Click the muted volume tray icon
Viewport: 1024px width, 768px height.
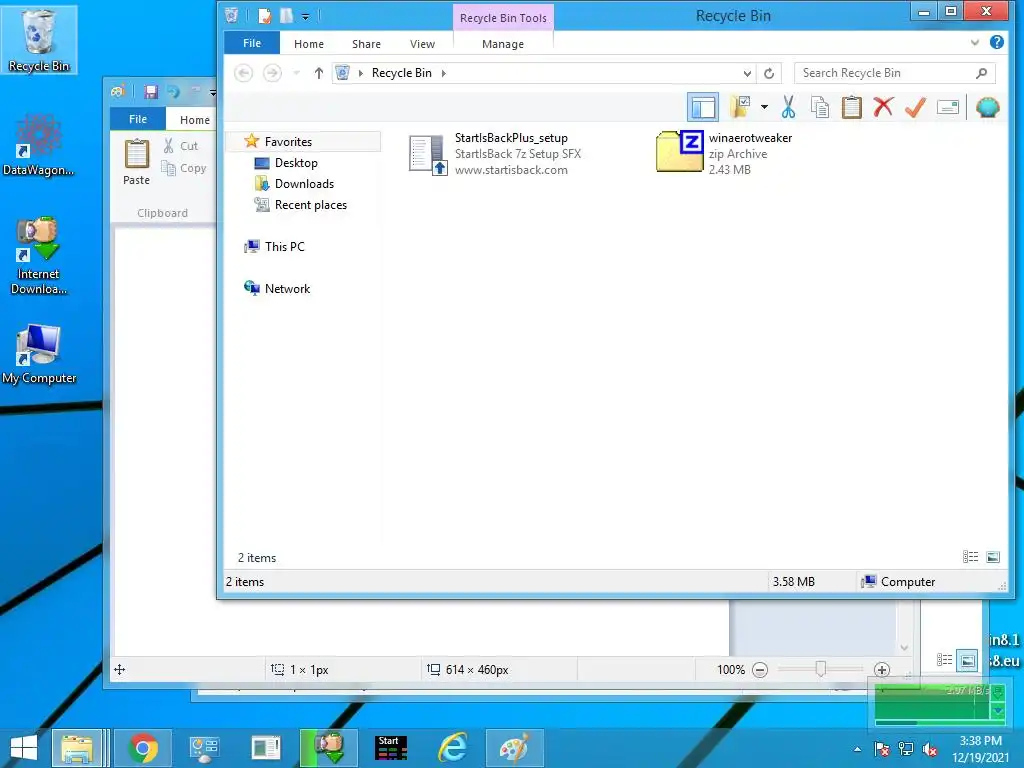(930, 749)
